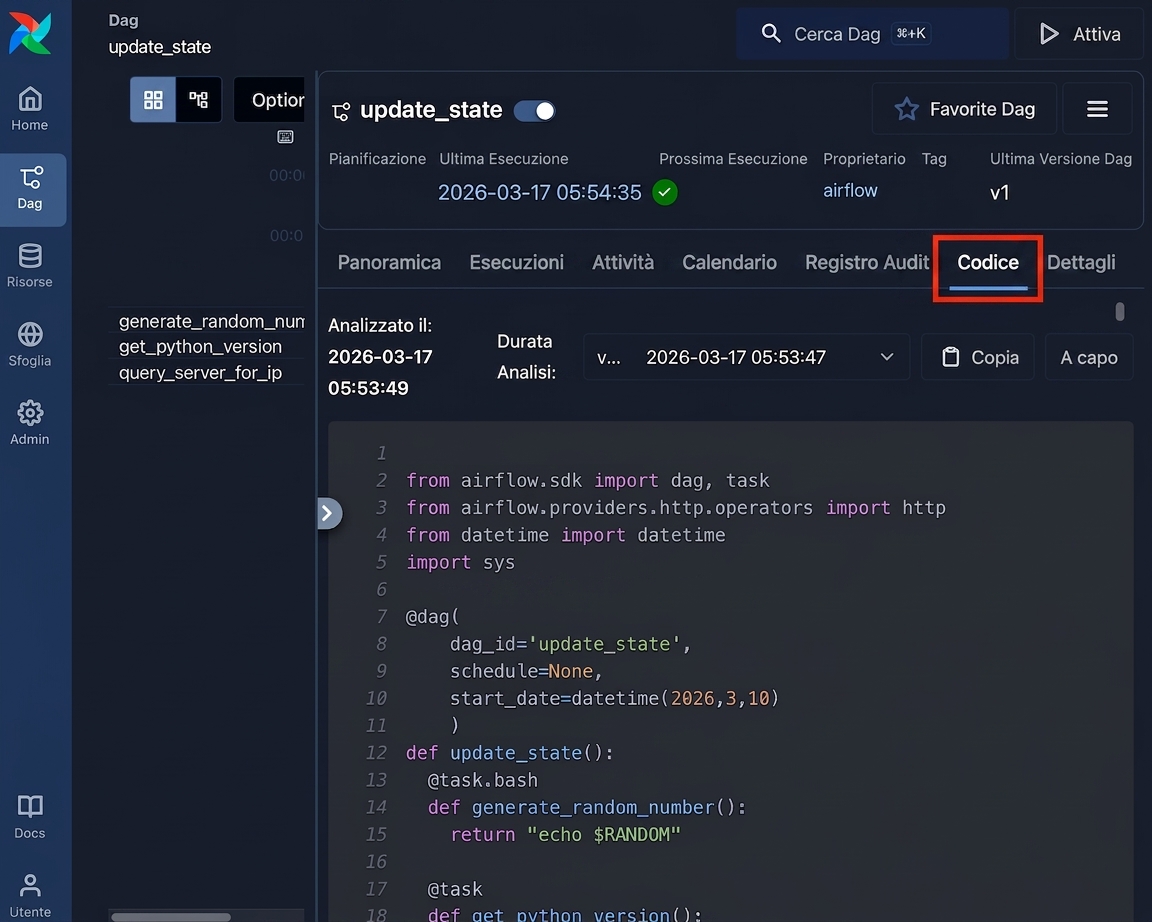The height and width of the screenshot is (922, 1152).
Task: Click the DAG icon beside update_state title
Action: (341, 112)
